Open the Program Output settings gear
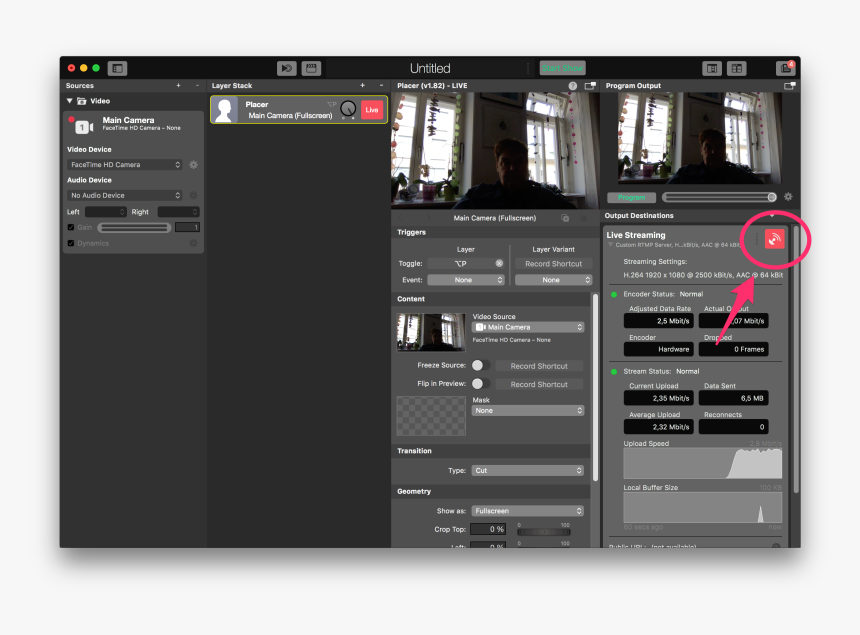Screen dimensions: 860x635 point(788,197)
